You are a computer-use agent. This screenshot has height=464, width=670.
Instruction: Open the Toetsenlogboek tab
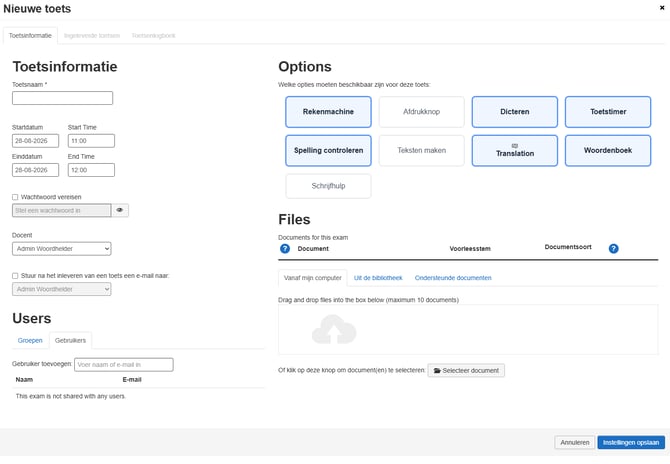(x=153, y=35)
